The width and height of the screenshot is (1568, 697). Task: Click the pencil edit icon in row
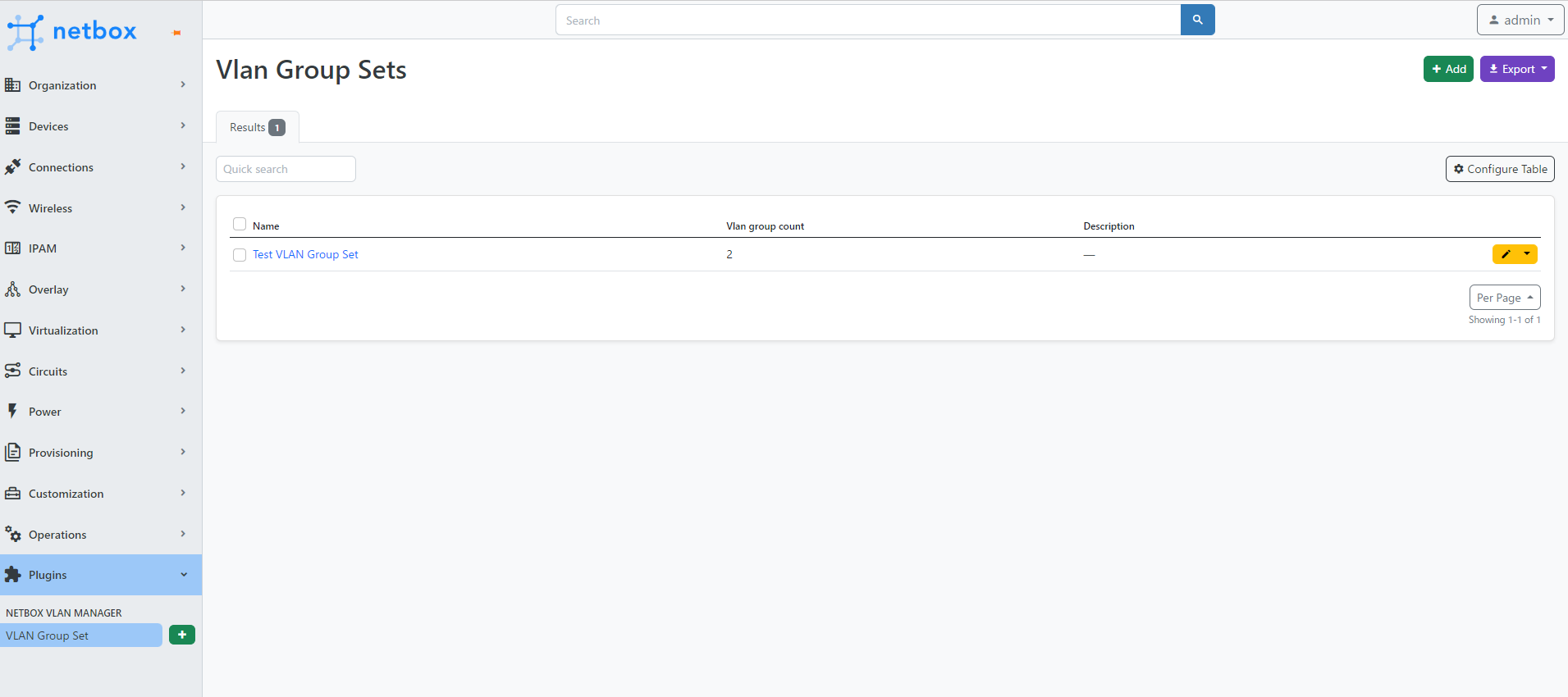pyautogui.click(x=1505, y=254)
